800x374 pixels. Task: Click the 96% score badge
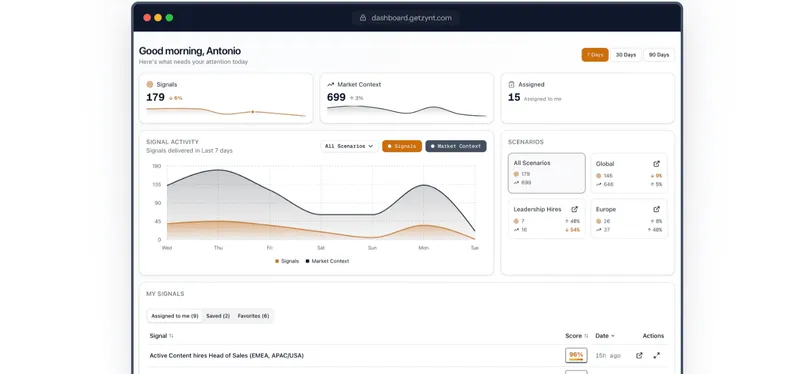point(576,356)
